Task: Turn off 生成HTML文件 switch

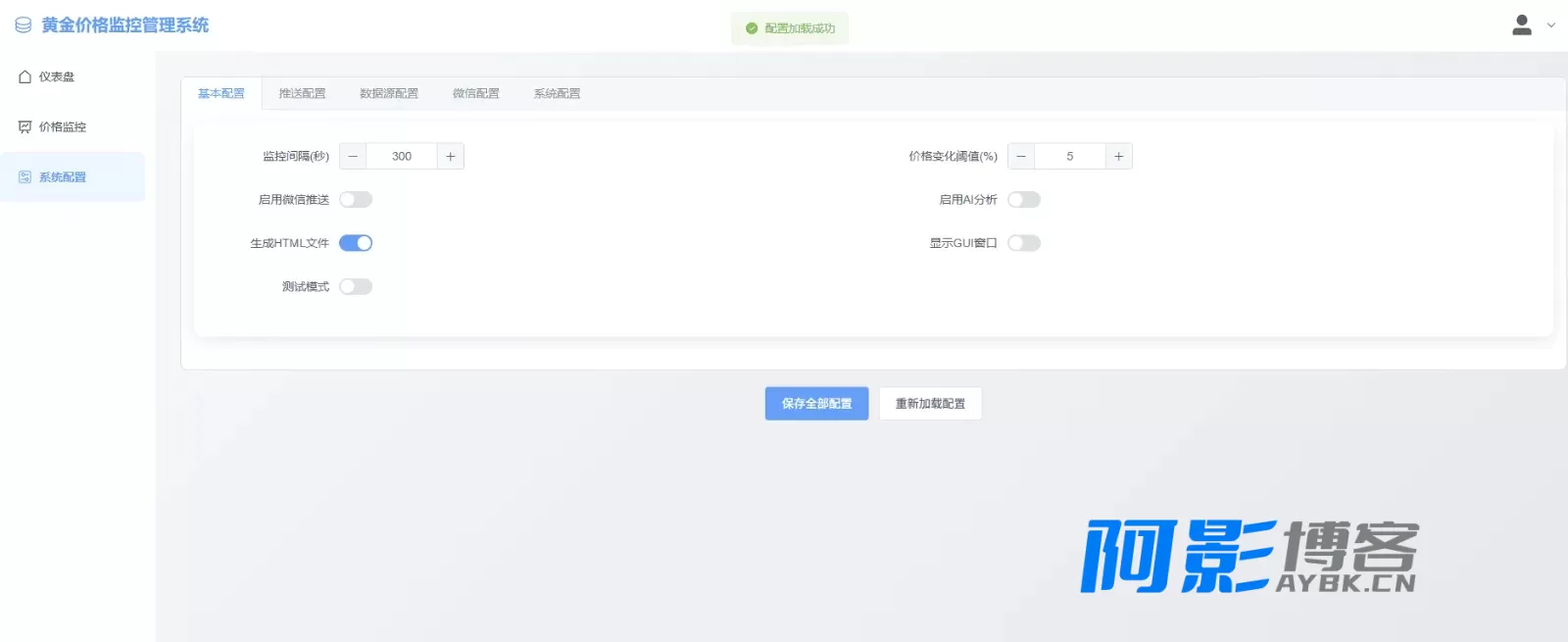Action: coord(356,243)
